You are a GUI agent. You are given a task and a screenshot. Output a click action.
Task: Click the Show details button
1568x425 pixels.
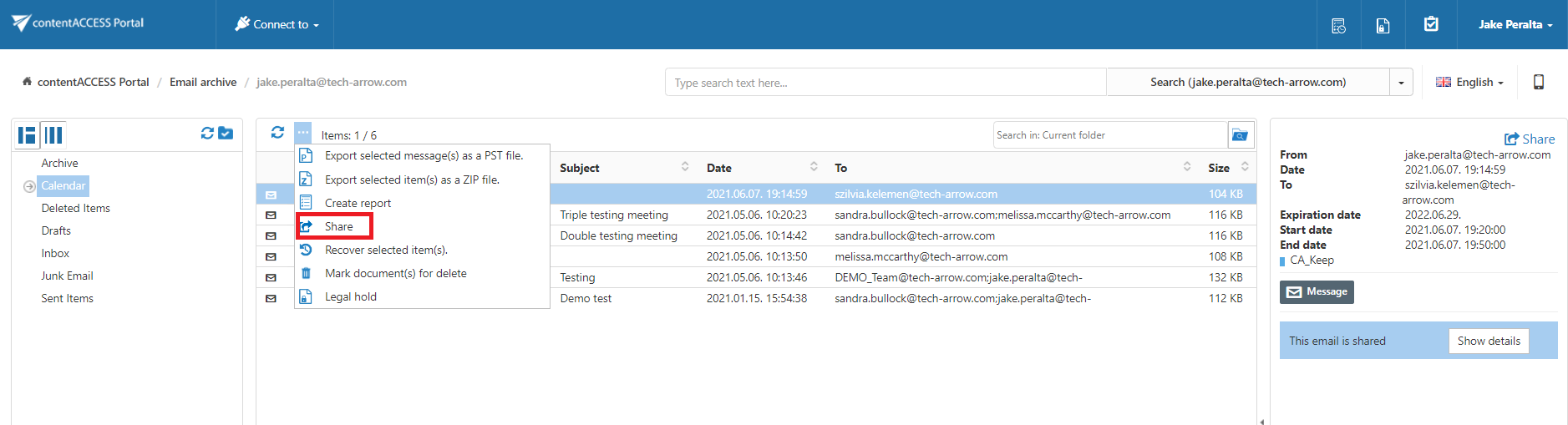pos(1488,341)
